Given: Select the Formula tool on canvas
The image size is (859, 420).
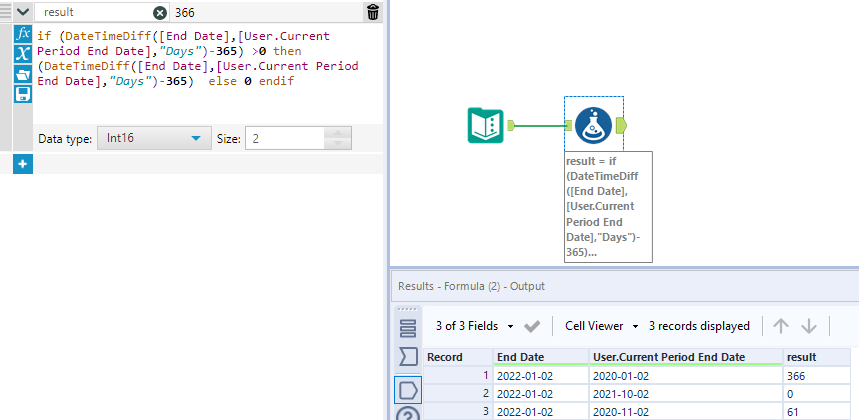Looking at the screenshot, I should [x=594, y=125].
